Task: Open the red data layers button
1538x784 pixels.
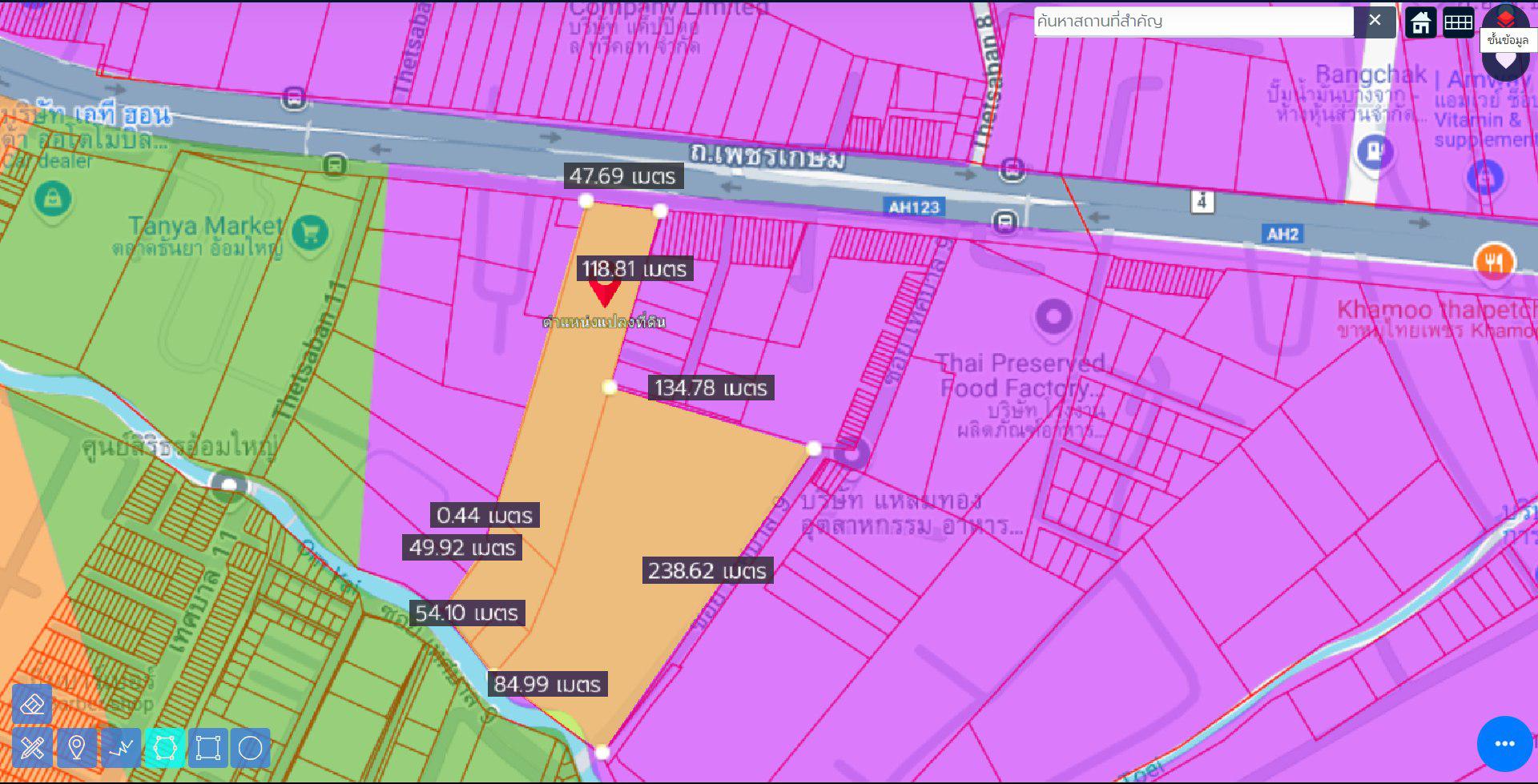Action: 1506,19
